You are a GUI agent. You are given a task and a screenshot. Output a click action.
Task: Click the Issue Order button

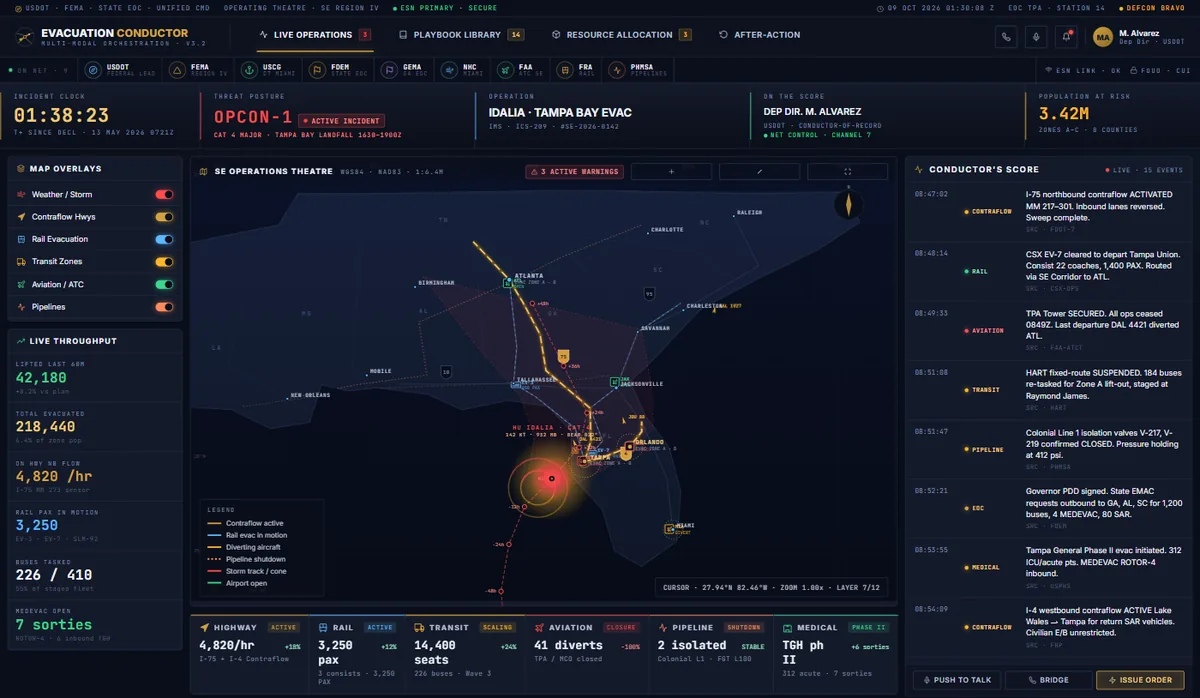click(x=1140, y=680)
